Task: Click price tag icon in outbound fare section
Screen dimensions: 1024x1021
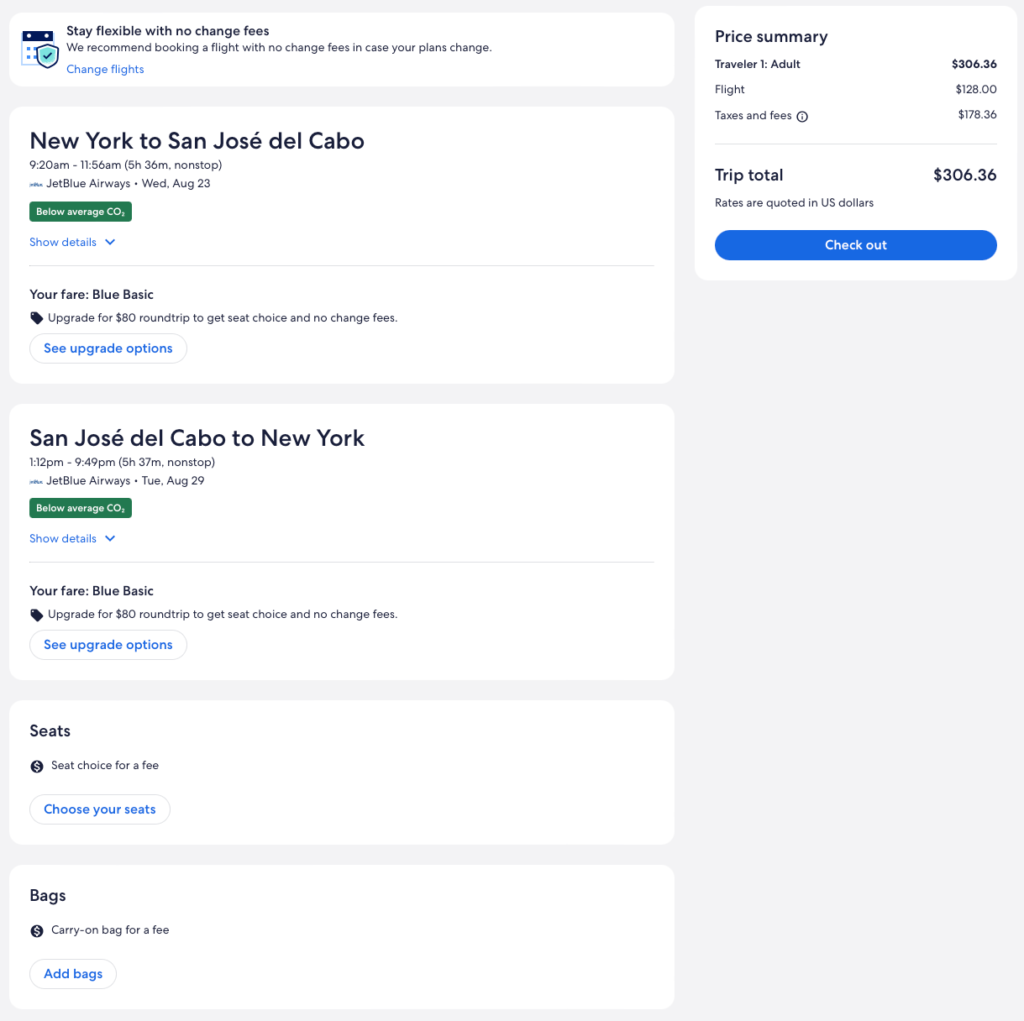Action: [37, 318]
